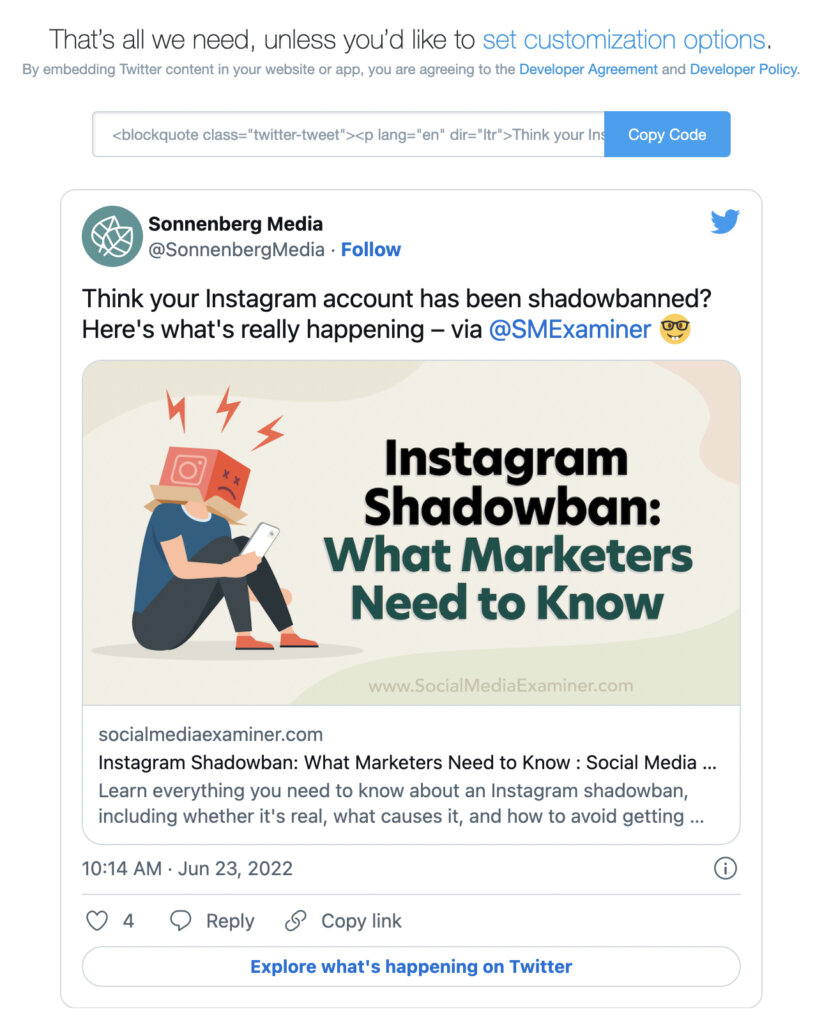The height and width of the screenshot is (1024, 815).
Task: Click the Twitter bird icon
Action: [x=724, y=222]
